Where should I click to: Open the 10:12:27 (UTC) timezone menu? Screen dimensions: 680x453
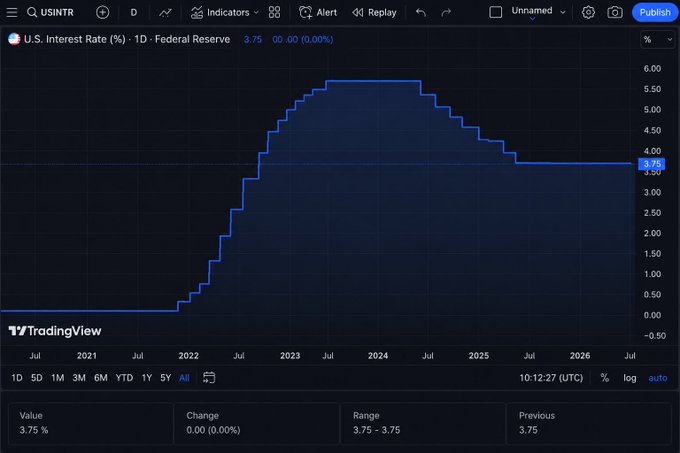[551, 378]
